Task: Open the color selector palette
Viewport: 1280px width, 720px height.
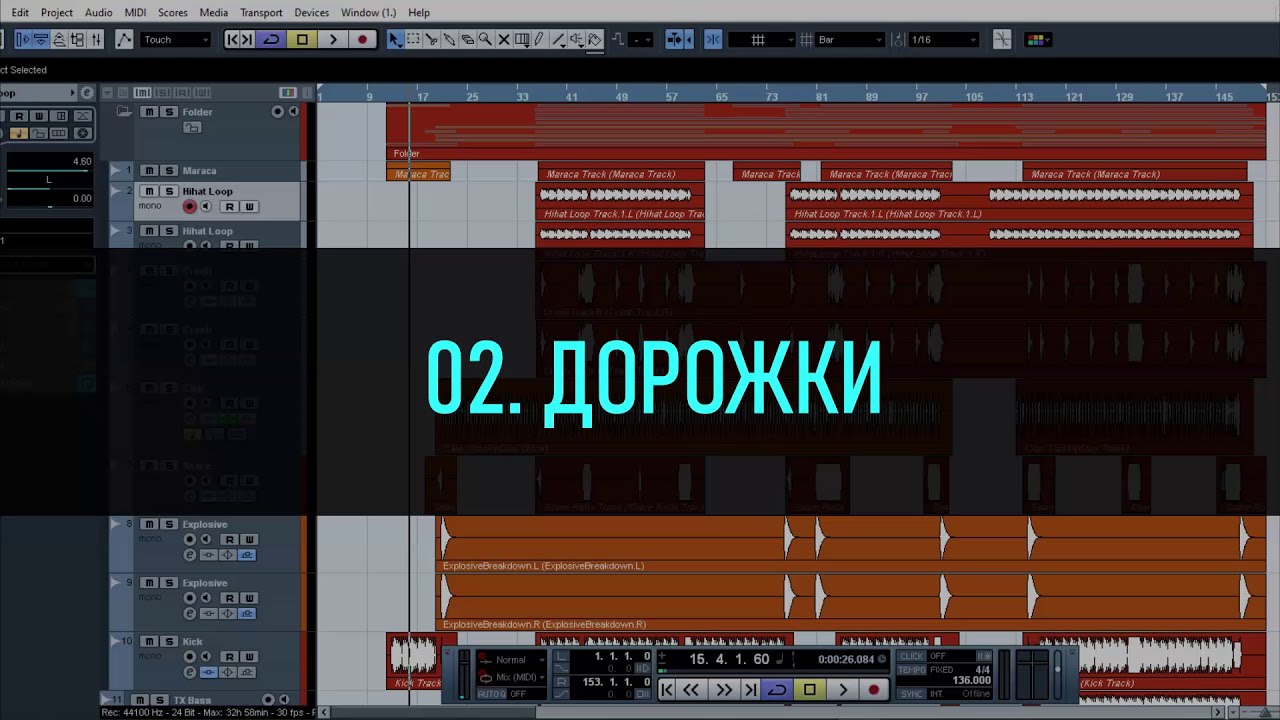Action: pos(1036,40)
